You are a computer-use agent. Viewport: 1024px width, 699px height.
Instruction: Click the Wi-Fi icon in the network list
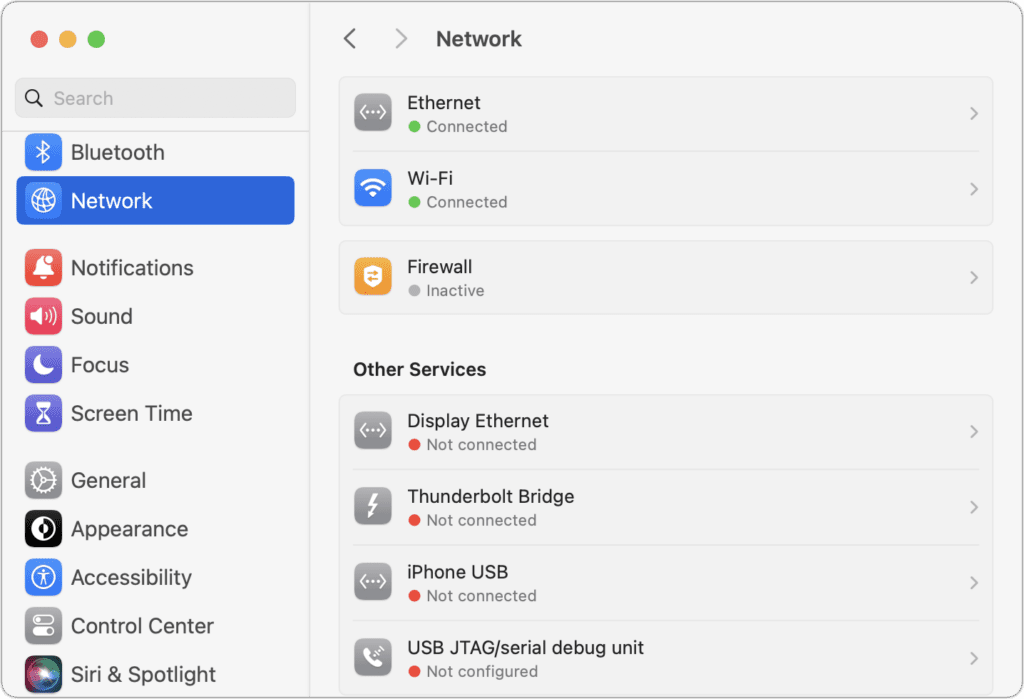[x=373, y=188]
